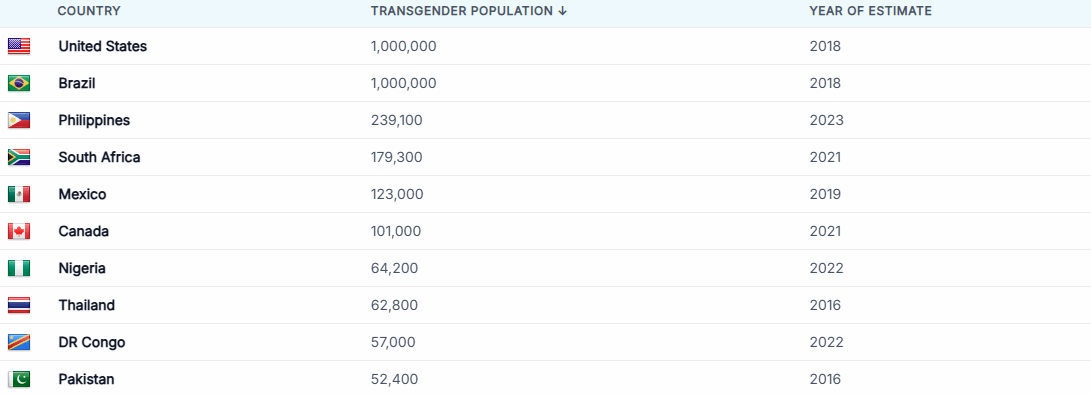Open the Brazil country link
The height and width of the screenshot is (395, 1091).
pos(77,83)
